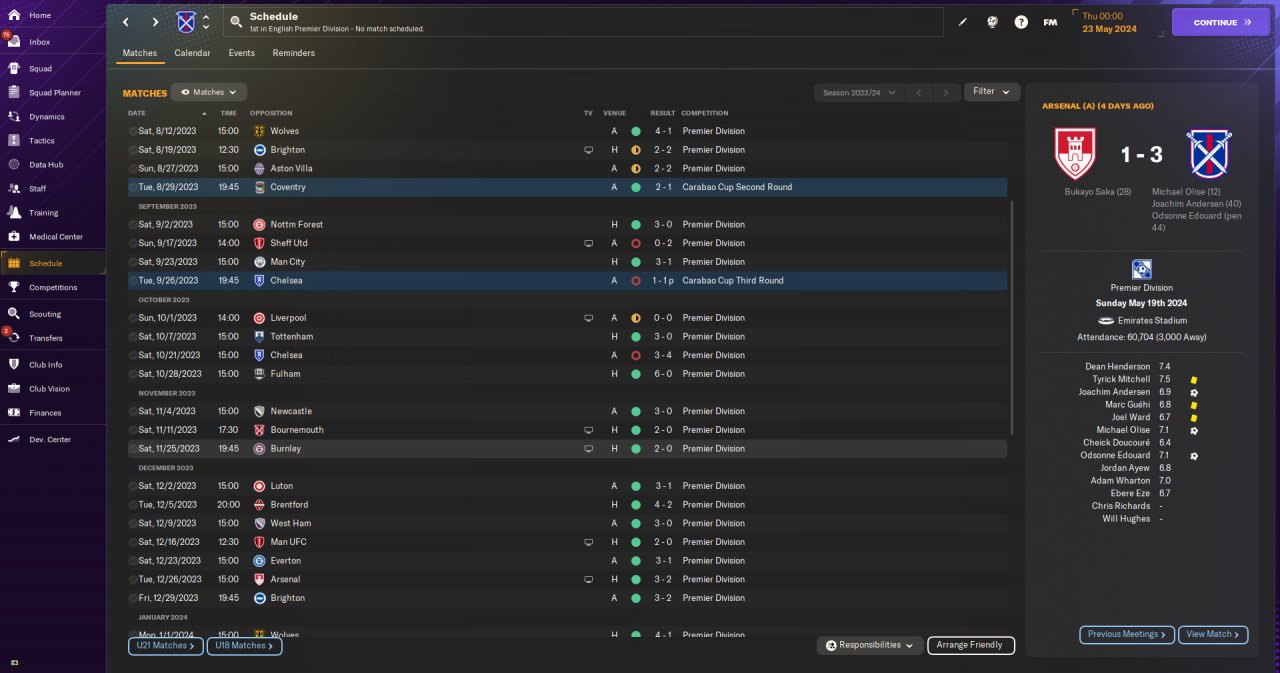Viewport: 1280px width, 673px height.
Task: Click Dean Henderson in player ratings
Action: [1117, 367]
